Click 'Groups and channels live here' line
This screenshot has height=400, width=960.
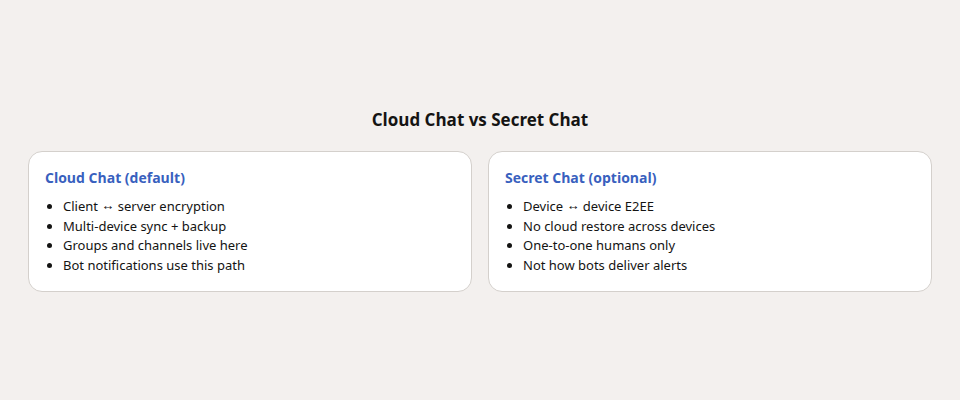click(155, 246)
